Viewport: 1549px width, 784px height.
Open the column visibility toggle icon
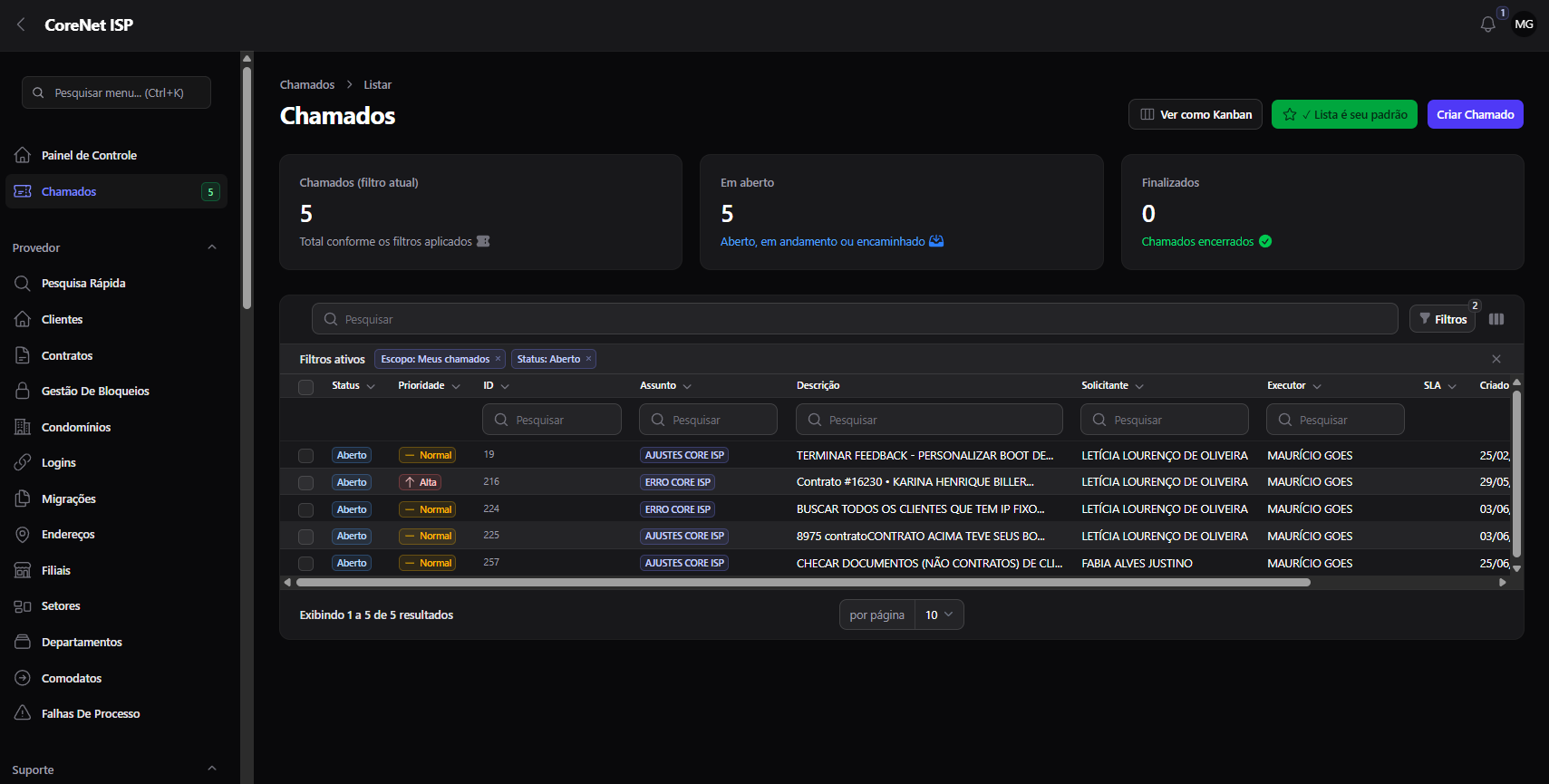pyautogui.click(x=1496, y=319)
